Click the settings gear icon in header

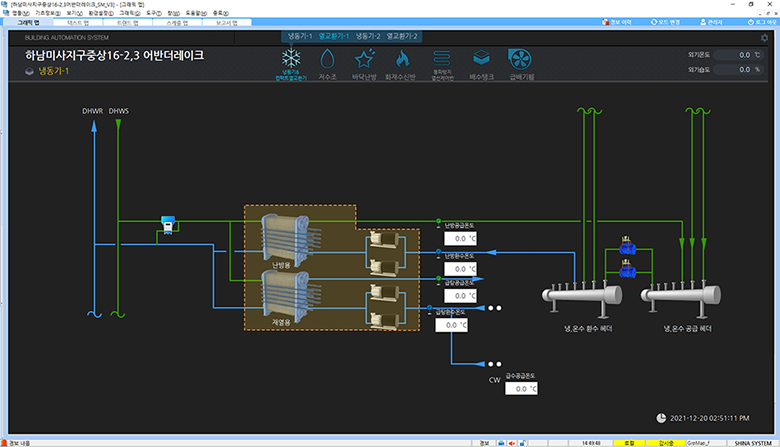tap(765, 38)
